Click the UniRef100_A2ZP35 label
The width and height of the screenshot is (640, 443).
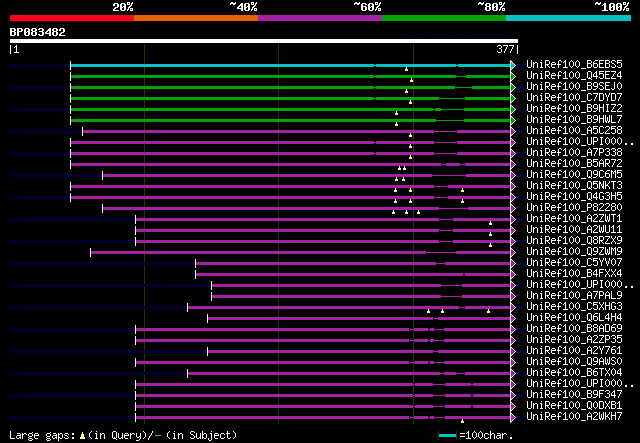pyautogui.click(x=574, y=340)
